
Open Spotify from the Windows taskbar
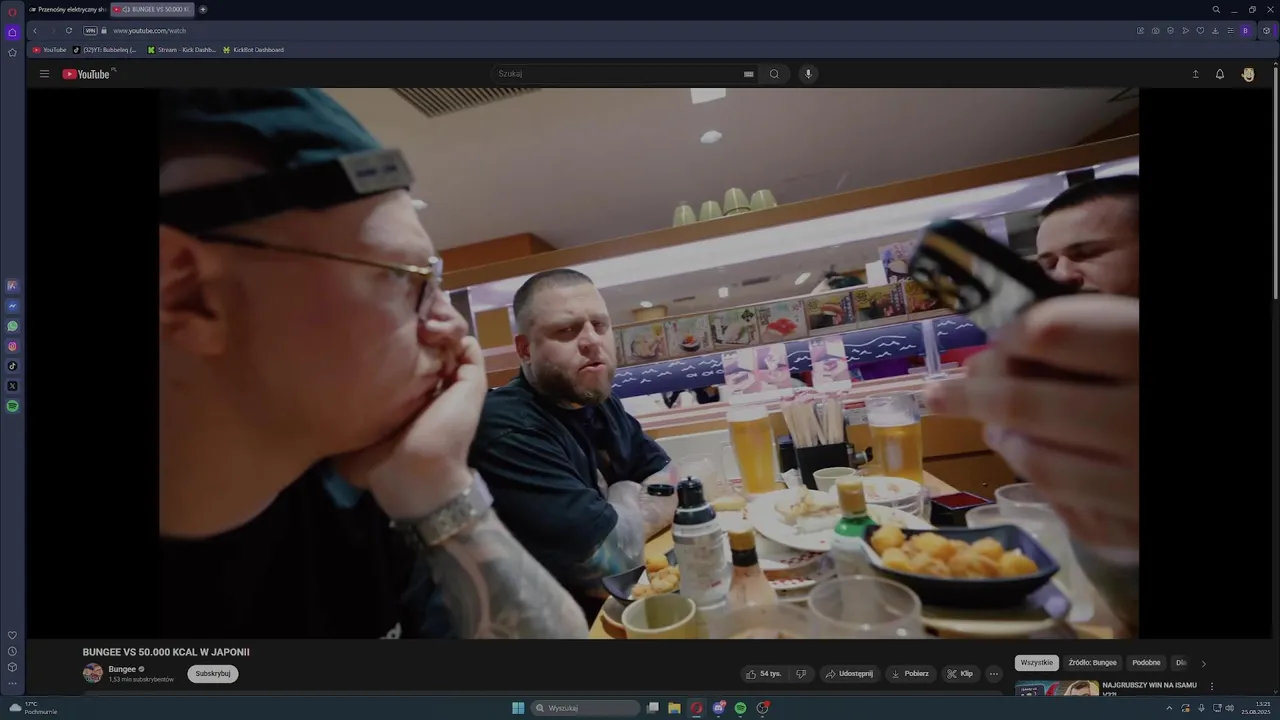tap(740, 708)
